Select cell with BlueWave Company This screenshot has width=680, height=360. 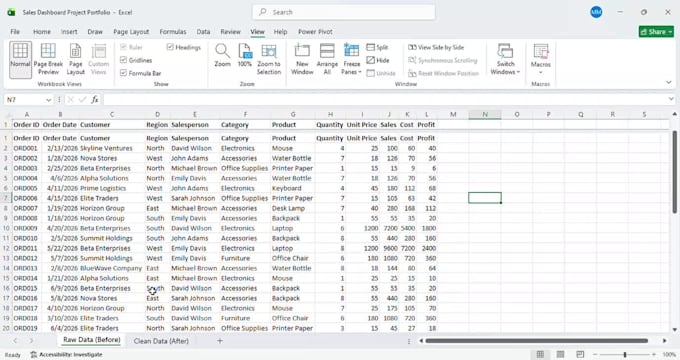[111, 268]
